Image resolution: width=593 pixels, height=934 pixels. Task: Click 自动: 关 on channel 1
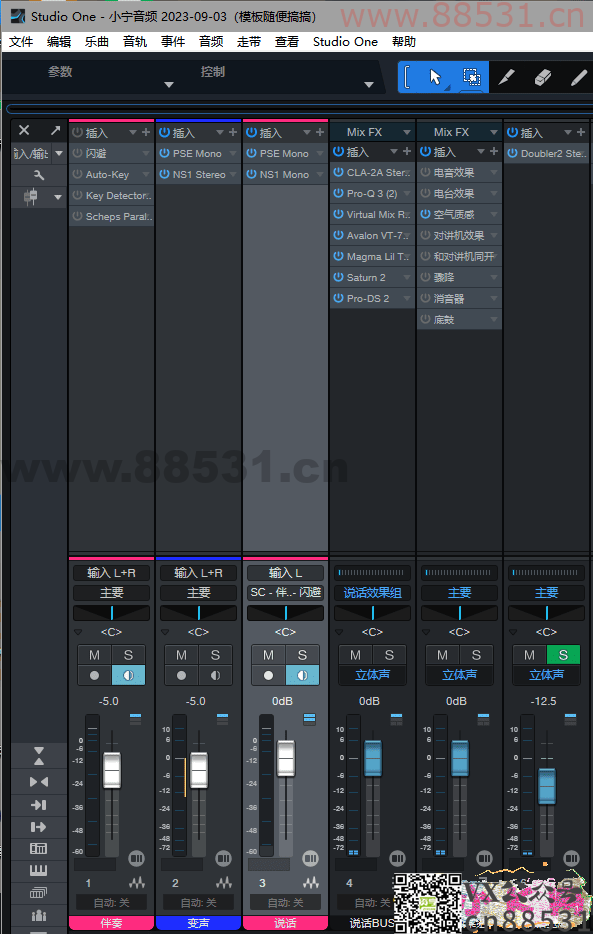(x=111, y=902)
